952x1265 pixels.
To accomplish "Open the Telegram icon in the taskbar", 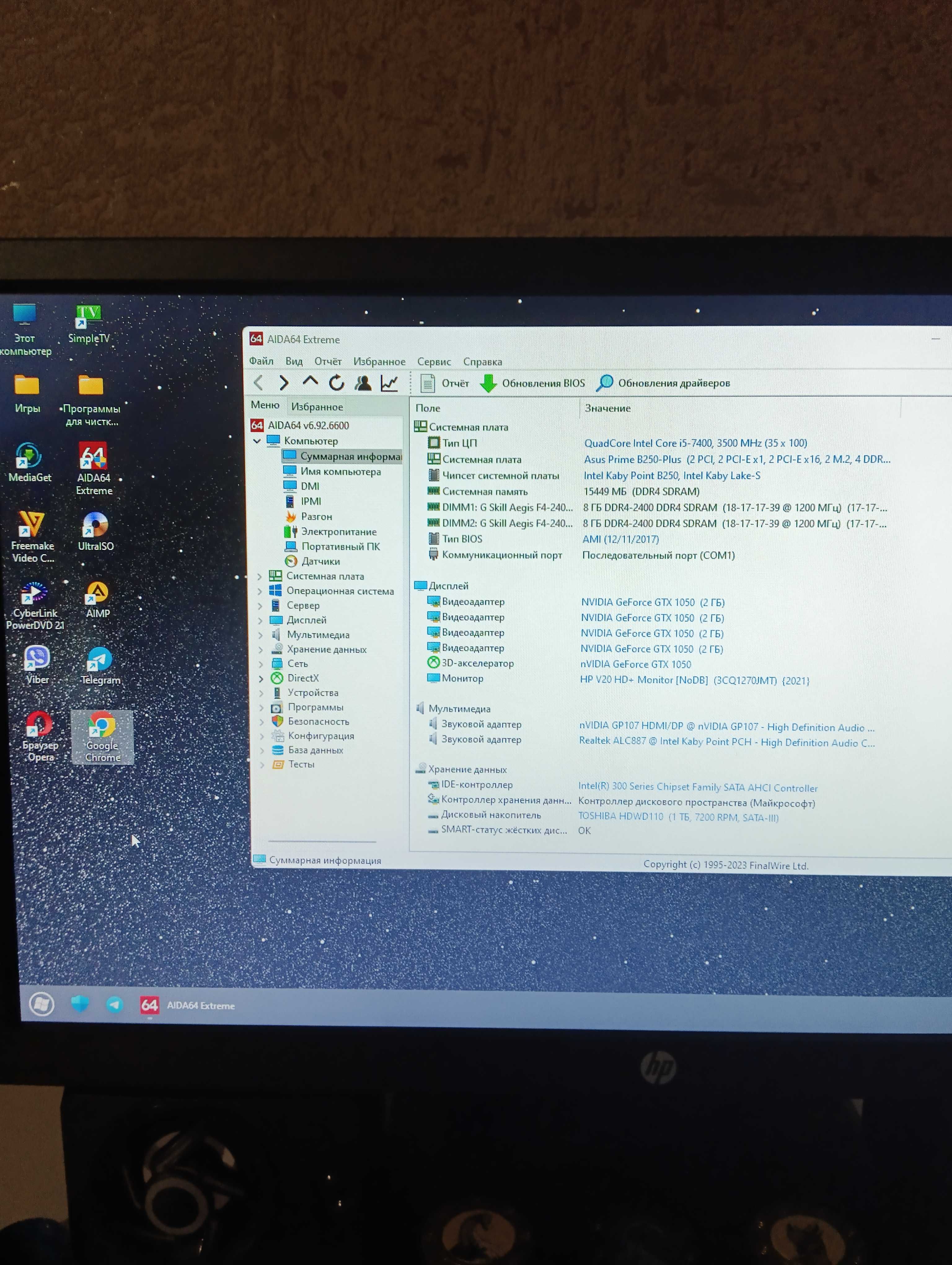I will (115, 1004).
